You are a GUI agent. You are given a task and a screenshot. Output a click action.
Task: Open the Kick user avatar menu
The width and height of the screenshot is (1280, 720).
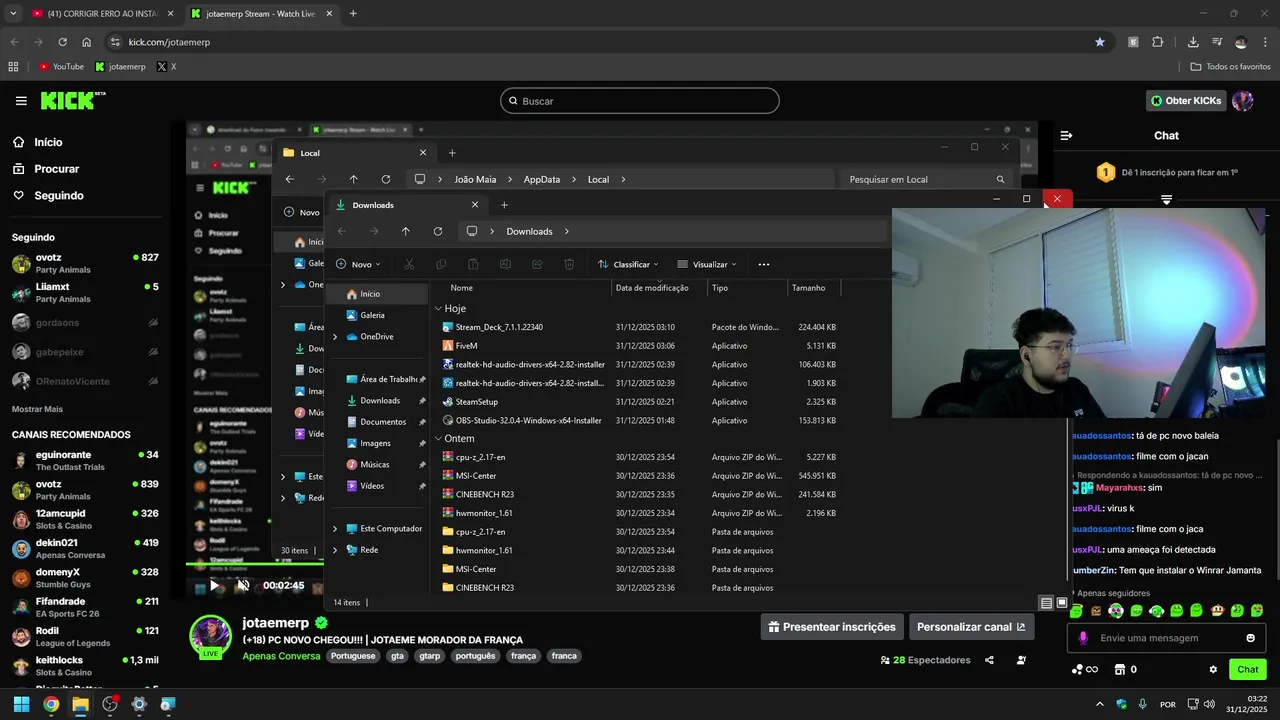coord(1243,101)
